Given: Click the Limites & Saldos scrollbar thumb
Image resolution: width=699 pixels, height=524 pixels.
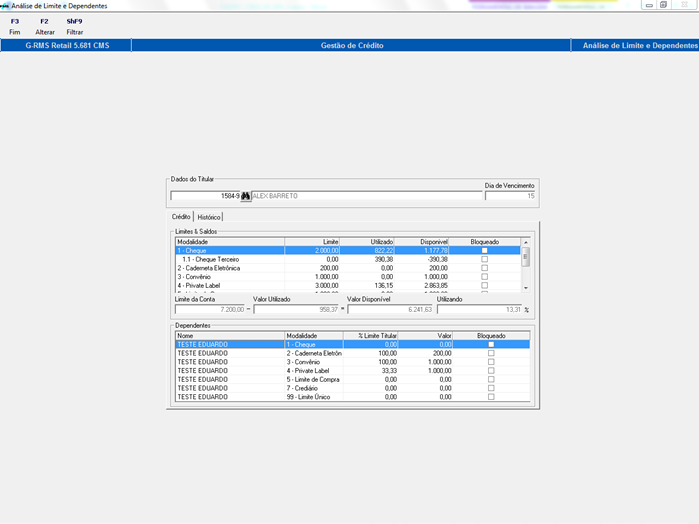Looking at the screenshot, I should pos(526,257).
